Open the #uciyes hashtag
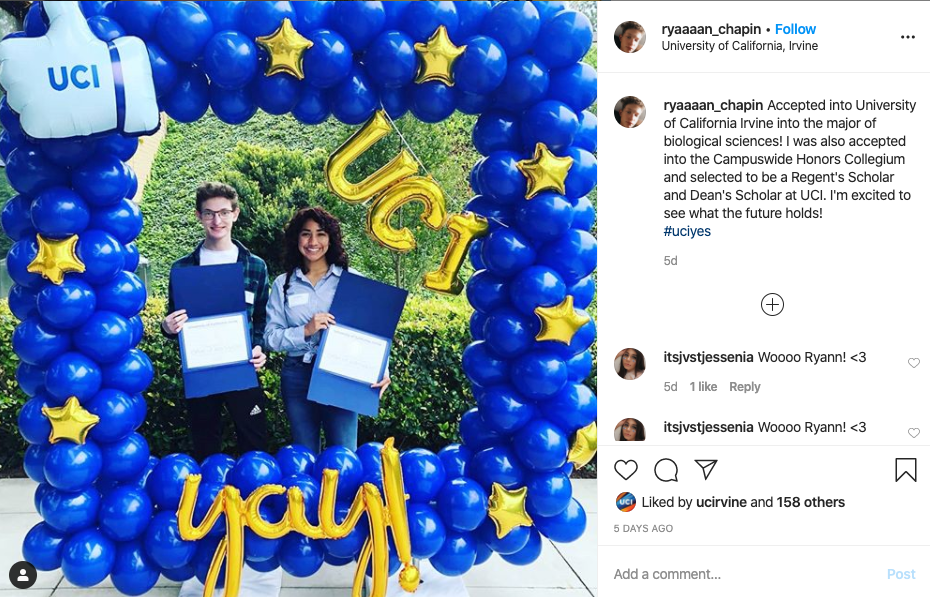The image size is (930, 597). (687, 231)
